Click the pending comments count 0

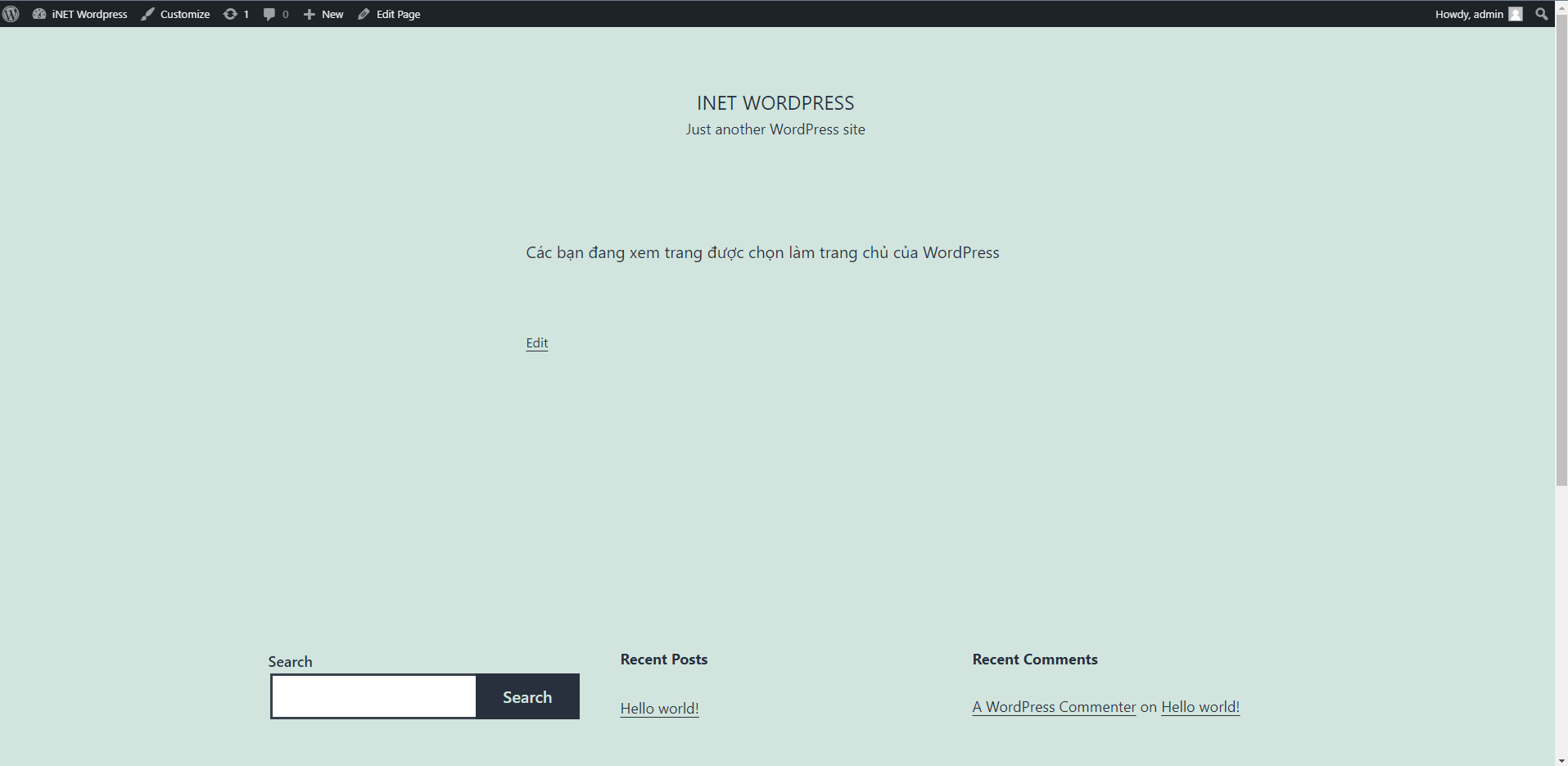pyautogui.click(x=285, y=14)
